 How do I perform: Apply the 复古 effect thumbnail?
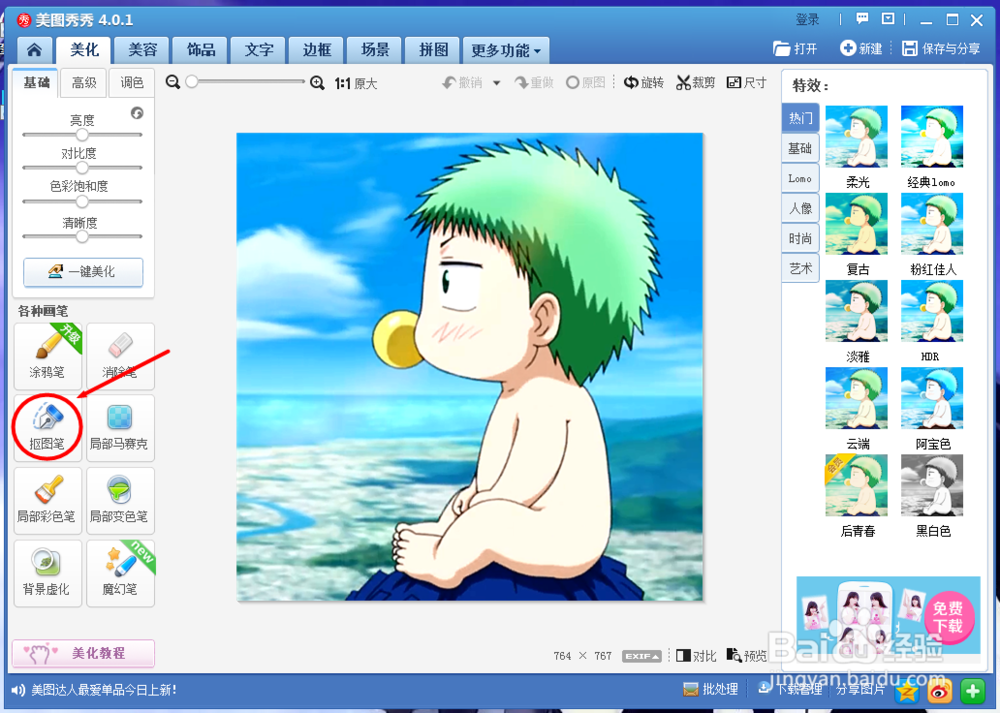[857, 224]
